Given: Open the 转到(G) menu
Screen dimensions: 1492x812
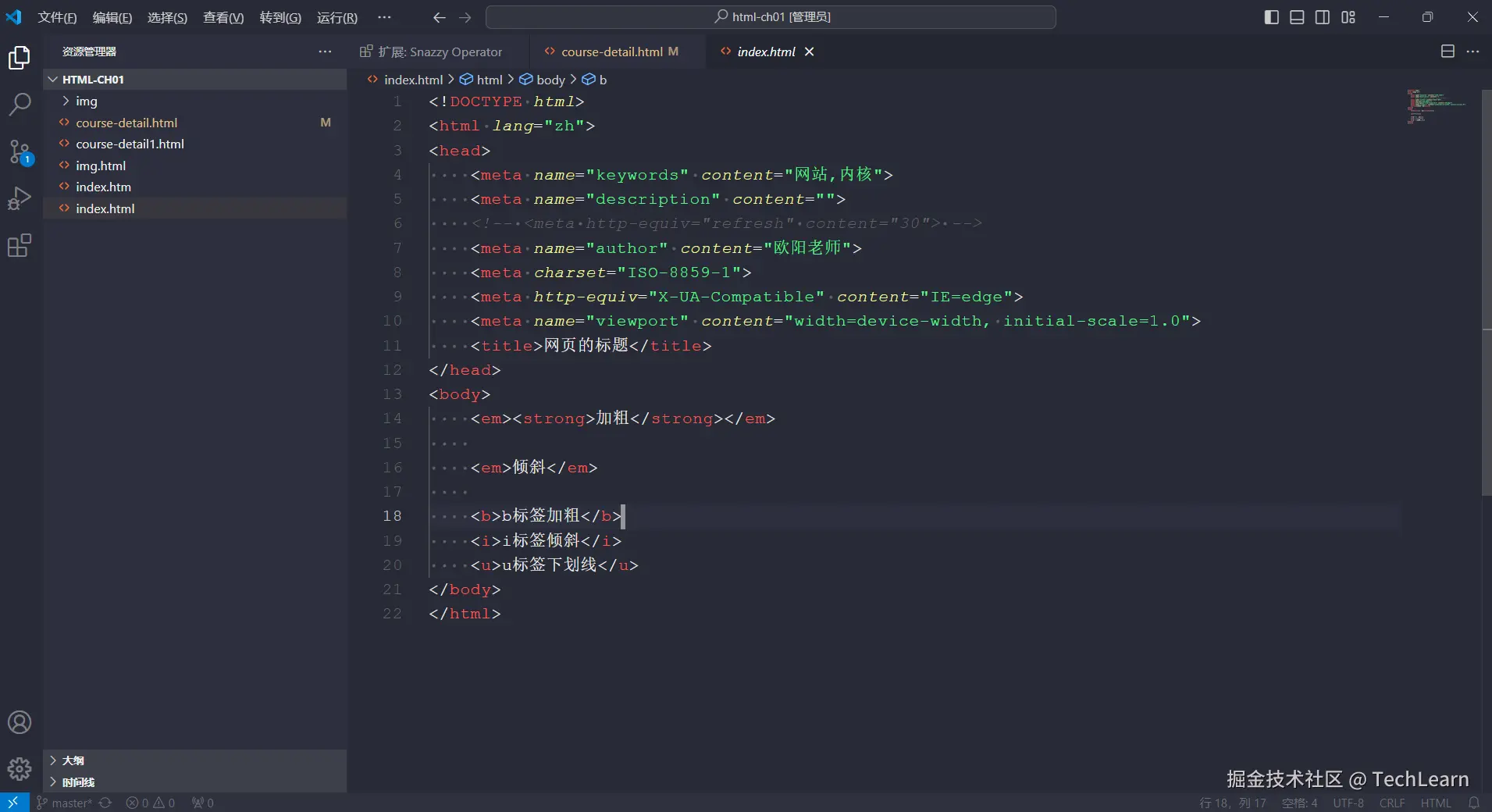Looking at the screenshot, I should 280,17.
